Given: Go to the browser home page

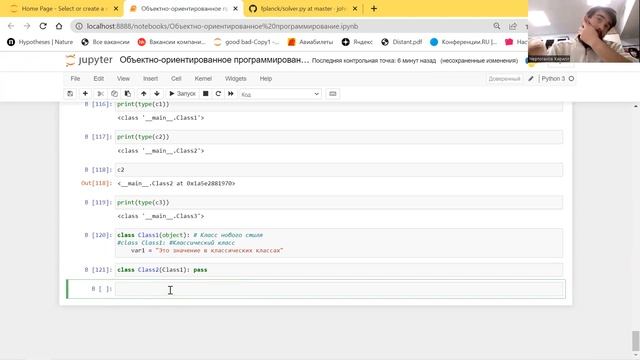Looking at the screenshot, I should 59,26.
